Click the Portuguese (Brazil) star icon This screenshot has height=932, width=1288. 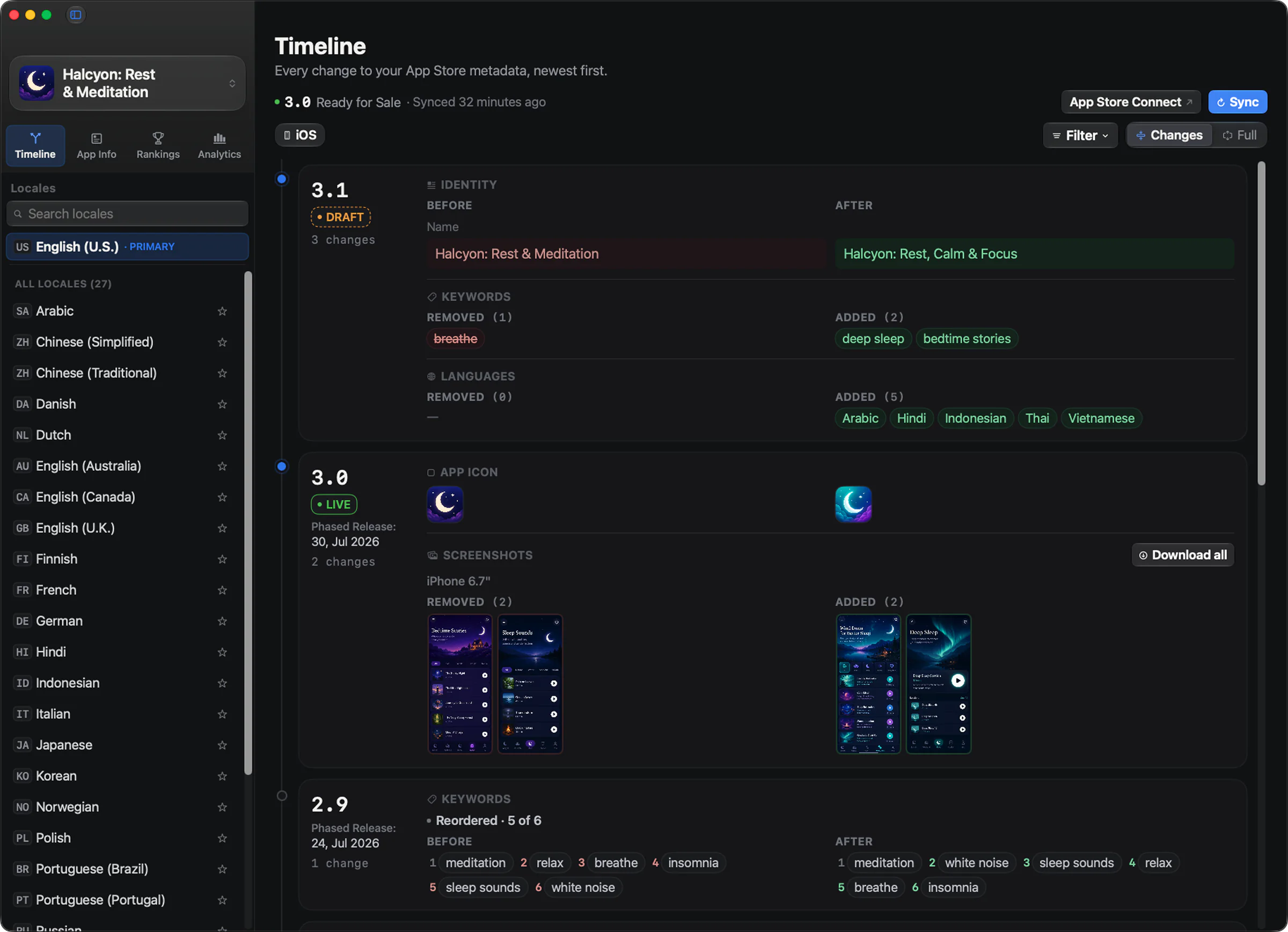222,870
